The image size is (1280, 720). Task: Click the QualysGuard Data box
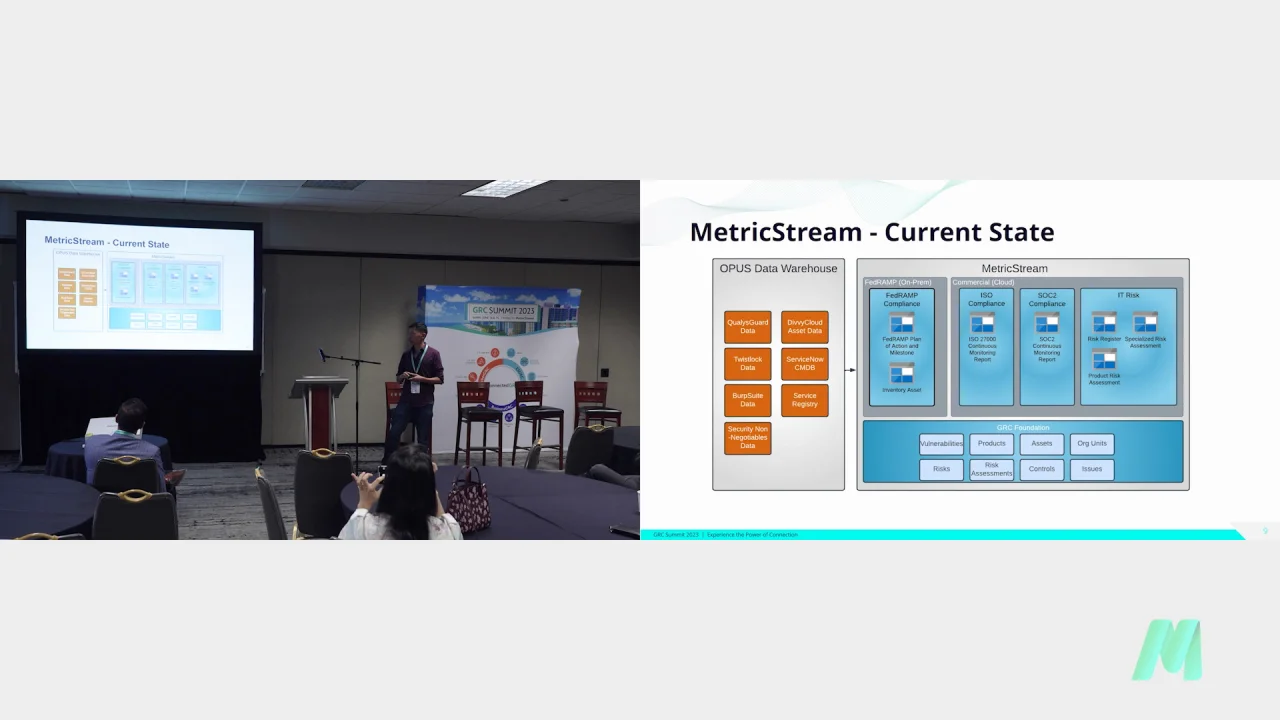(748, 327)
